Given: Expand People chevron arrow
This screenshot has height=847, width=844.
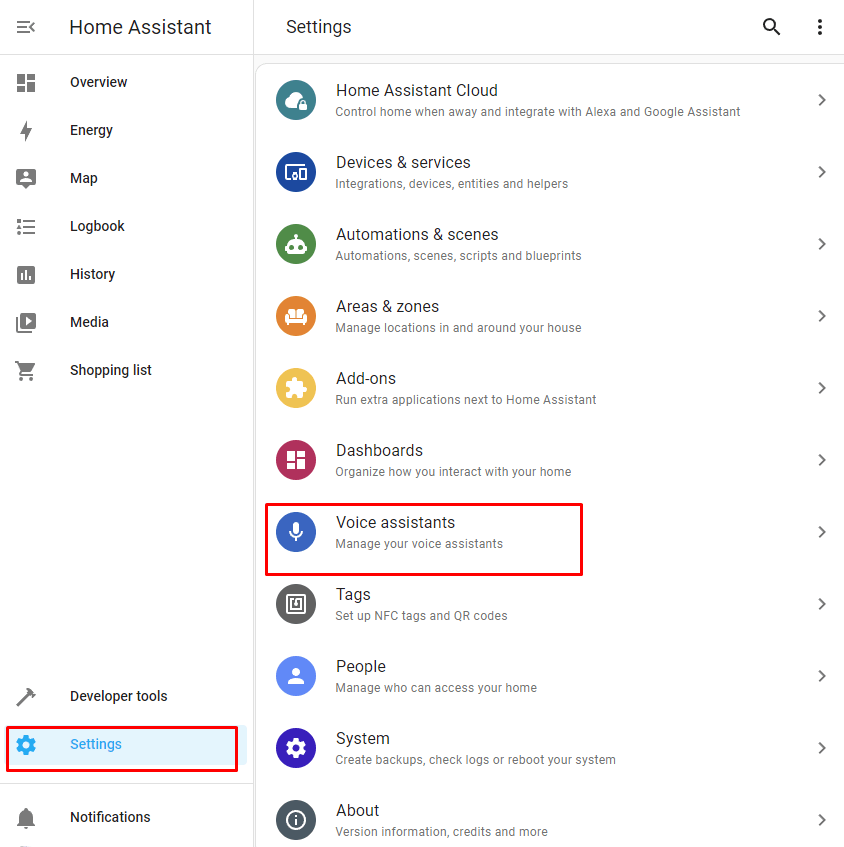Looking at the screenshot, I should tap(822, 676).
